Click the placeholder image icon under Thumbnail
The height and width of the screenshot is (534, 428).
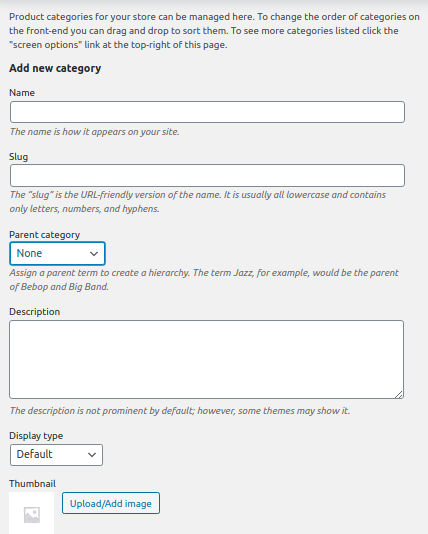(32, 514)
